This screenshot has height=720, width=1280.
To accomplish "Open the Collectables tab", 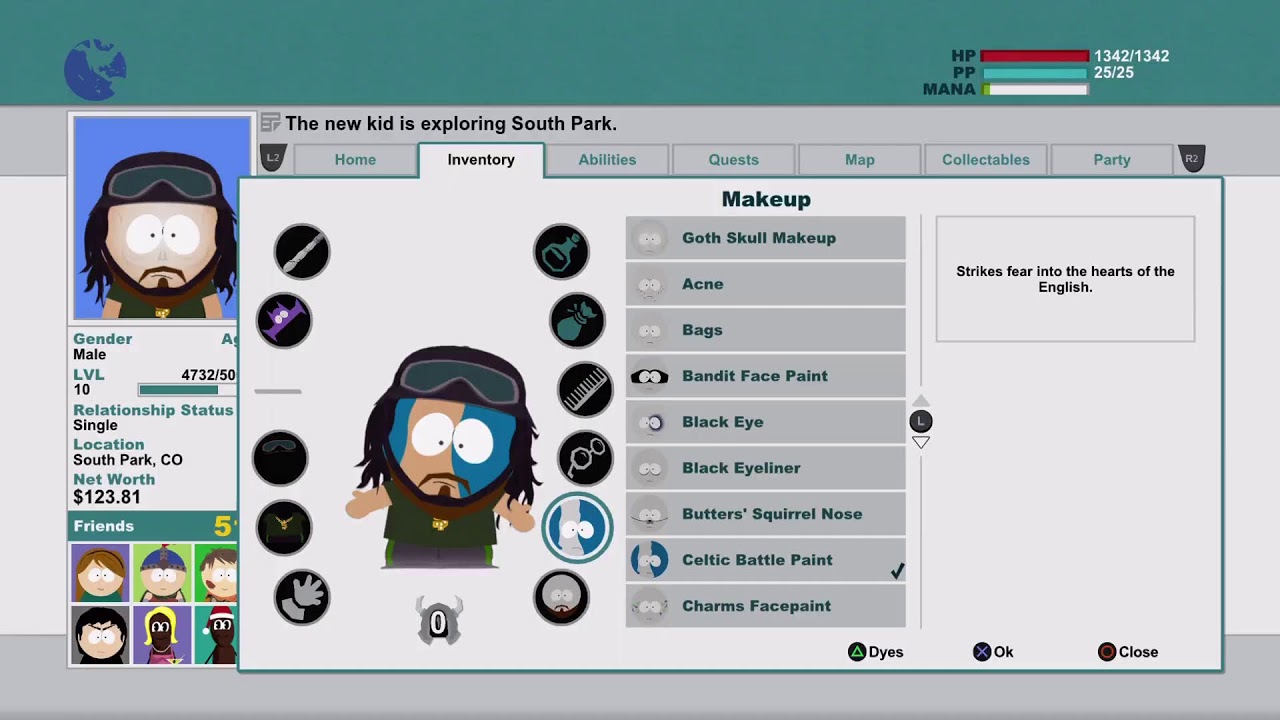I will 986,160.
